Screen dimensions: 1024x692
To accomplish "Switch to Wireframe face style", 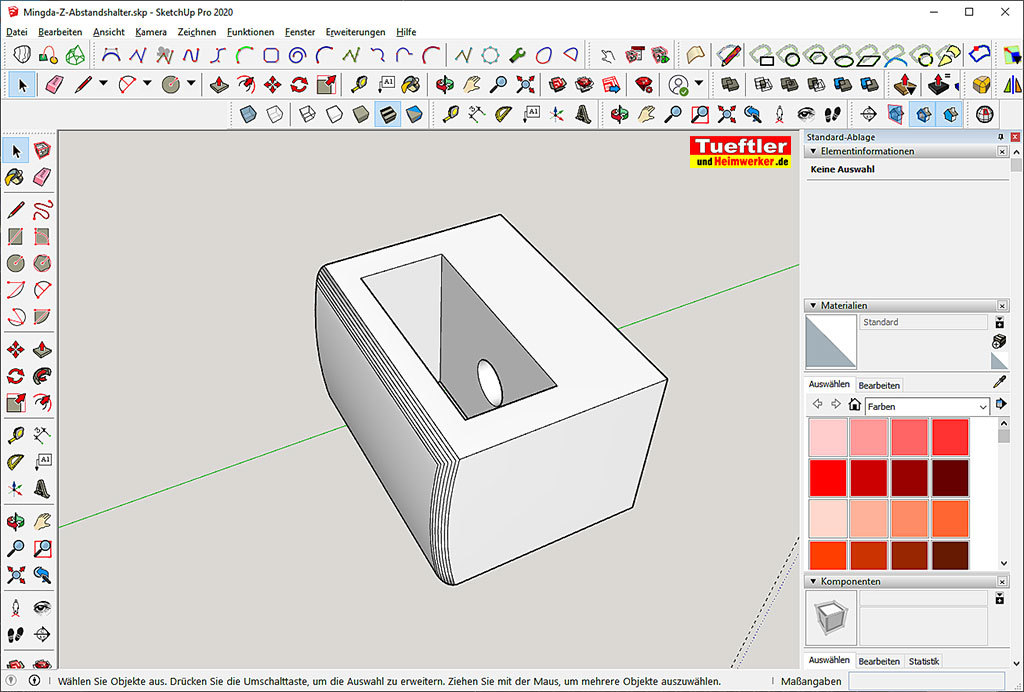I will coord(307,114).
